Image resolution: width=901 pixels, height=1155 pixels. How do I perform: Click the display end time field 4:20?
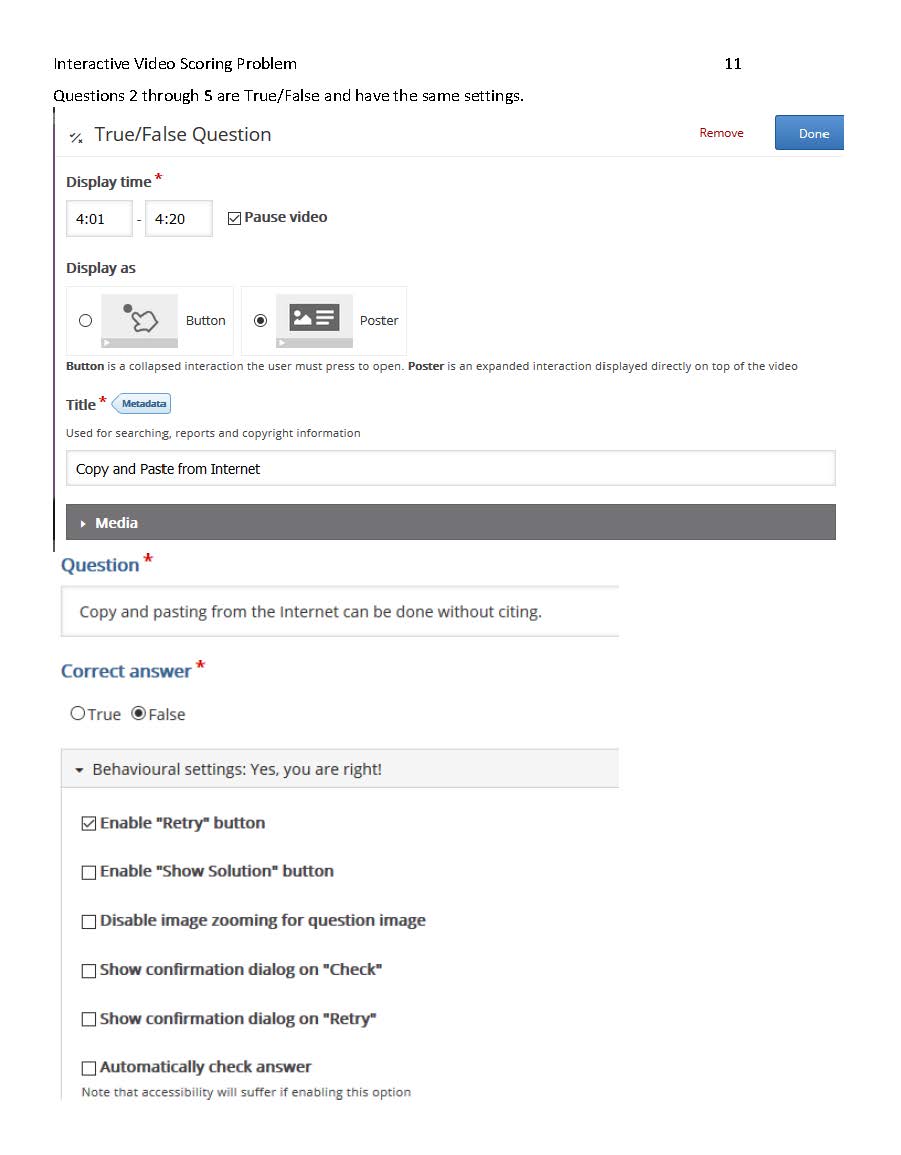pyautogui.click(x=179, y=219)
